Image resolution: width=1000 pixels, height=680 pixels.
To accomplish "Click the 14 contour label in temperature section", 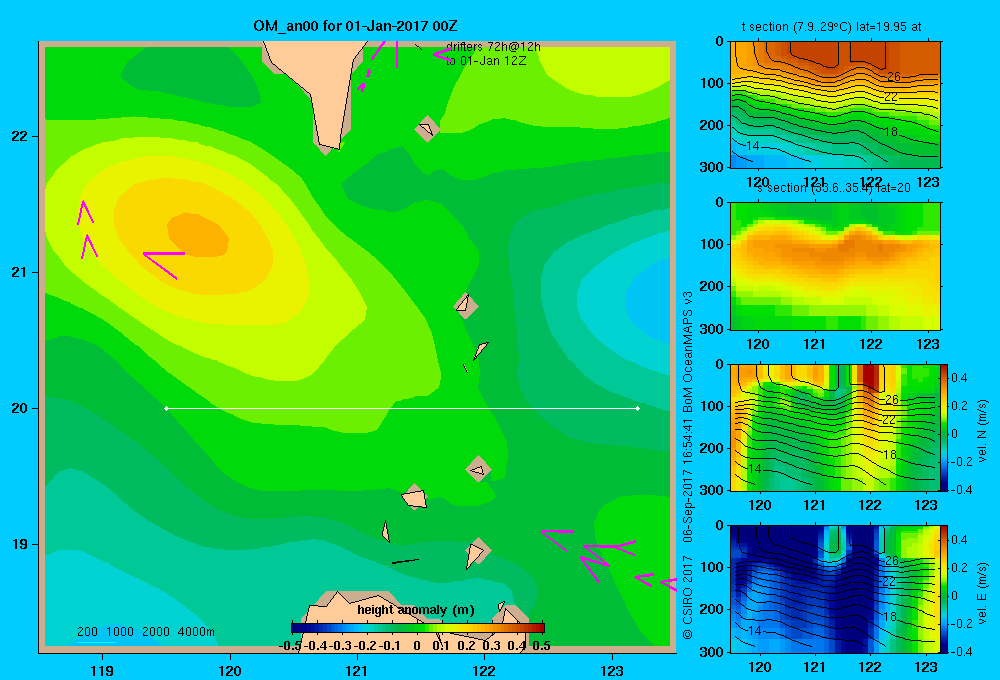I will [x=753, y=145].
